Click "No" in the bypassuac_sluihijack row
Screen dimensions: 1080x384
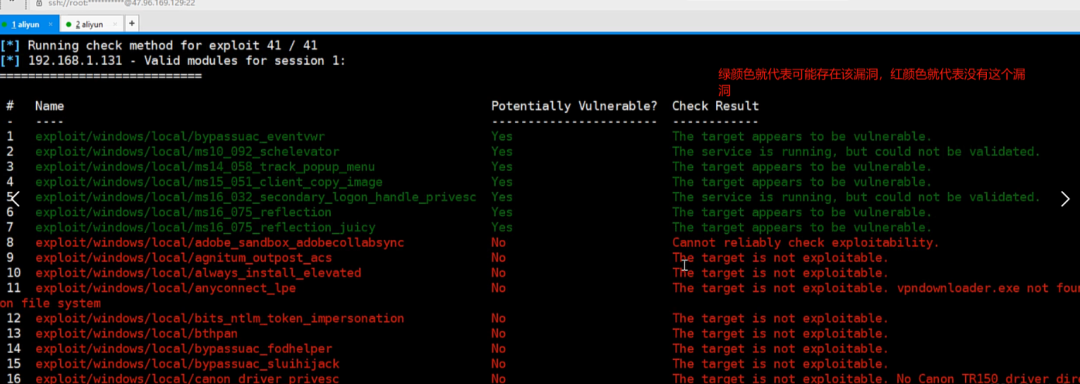coord(498,363)
